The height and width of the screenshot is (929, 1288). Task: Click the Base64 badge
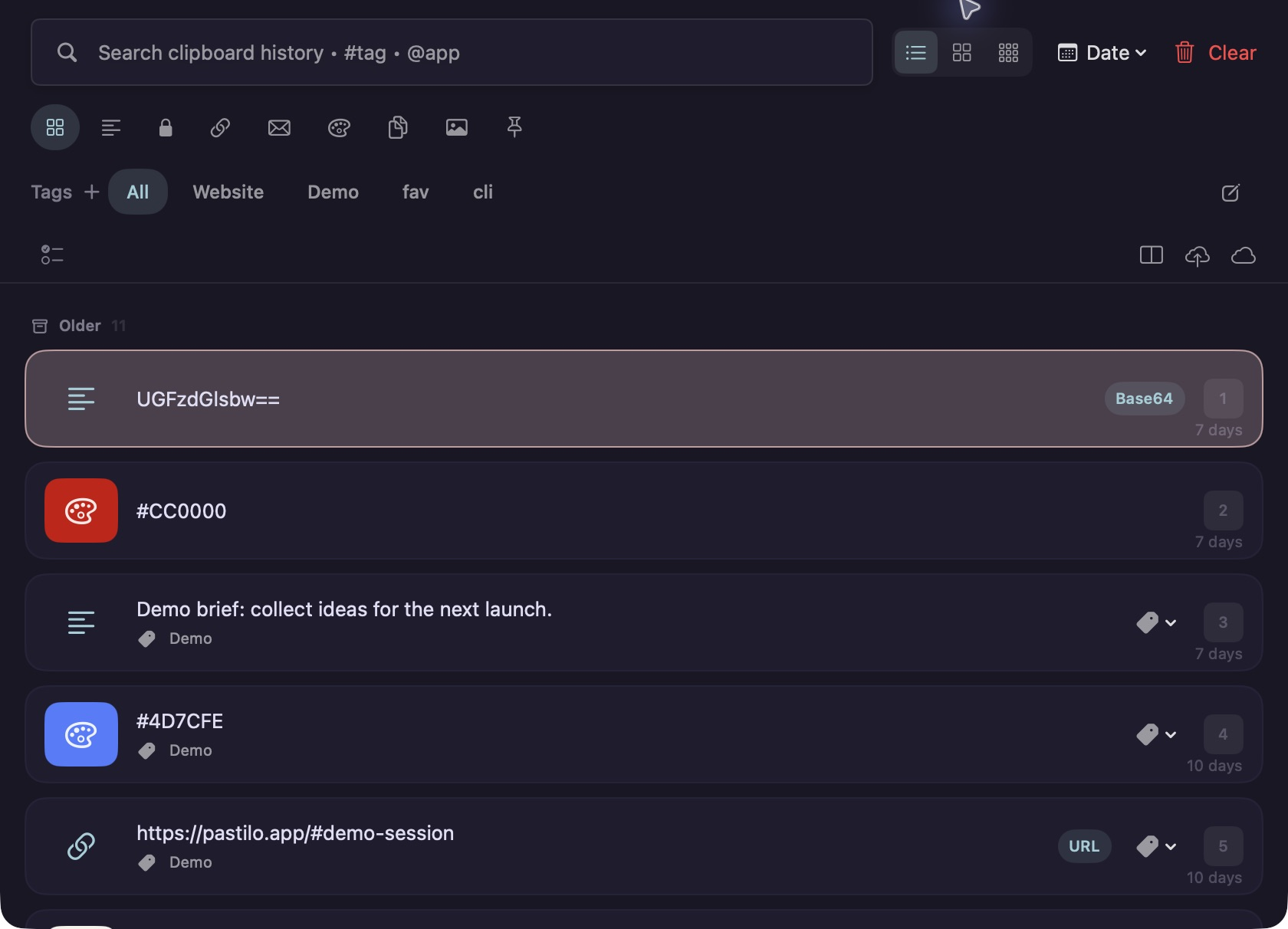[x=1145, y=399]
